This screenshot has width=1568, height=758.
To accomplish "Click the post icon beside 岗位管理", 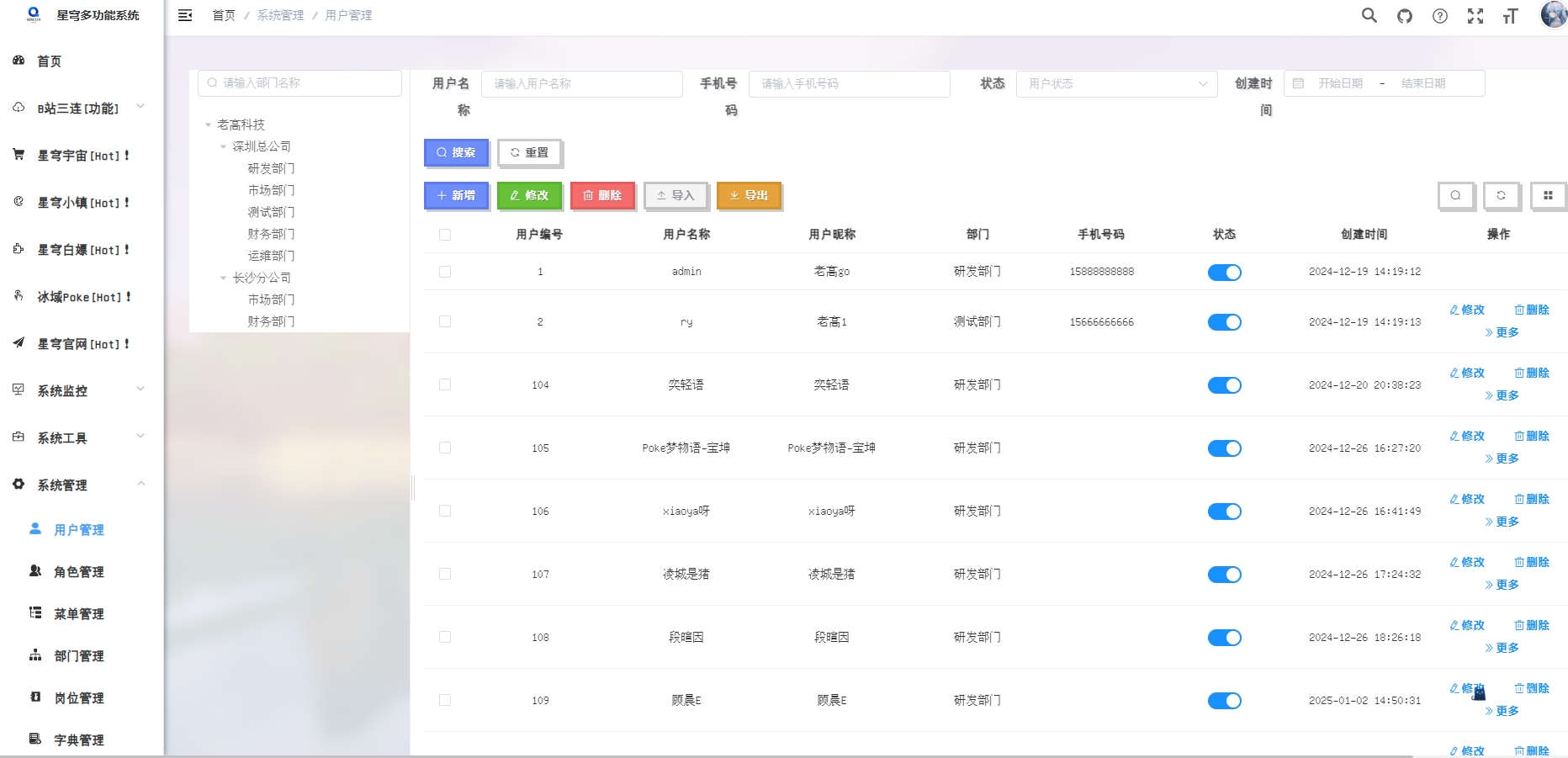I will 35,697.
